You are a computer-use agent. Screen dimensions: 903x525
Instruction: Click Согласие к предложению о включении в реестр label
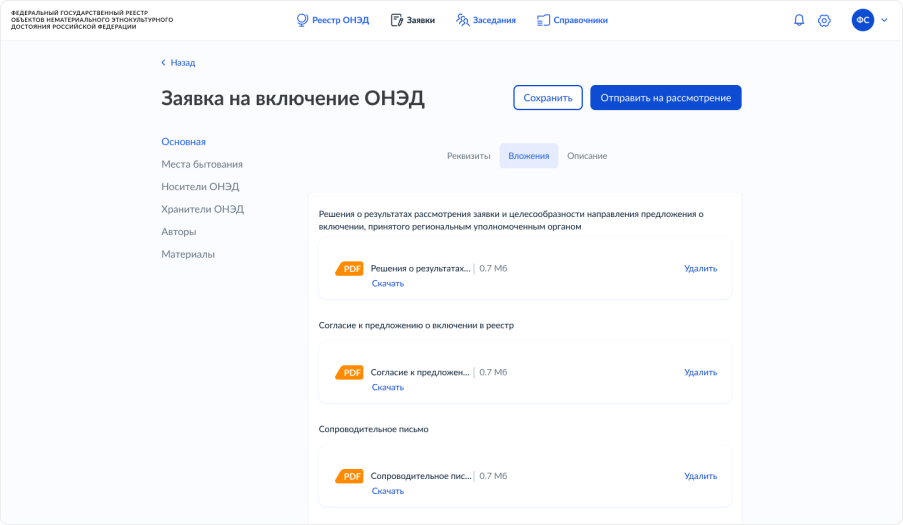click(416, 325)
